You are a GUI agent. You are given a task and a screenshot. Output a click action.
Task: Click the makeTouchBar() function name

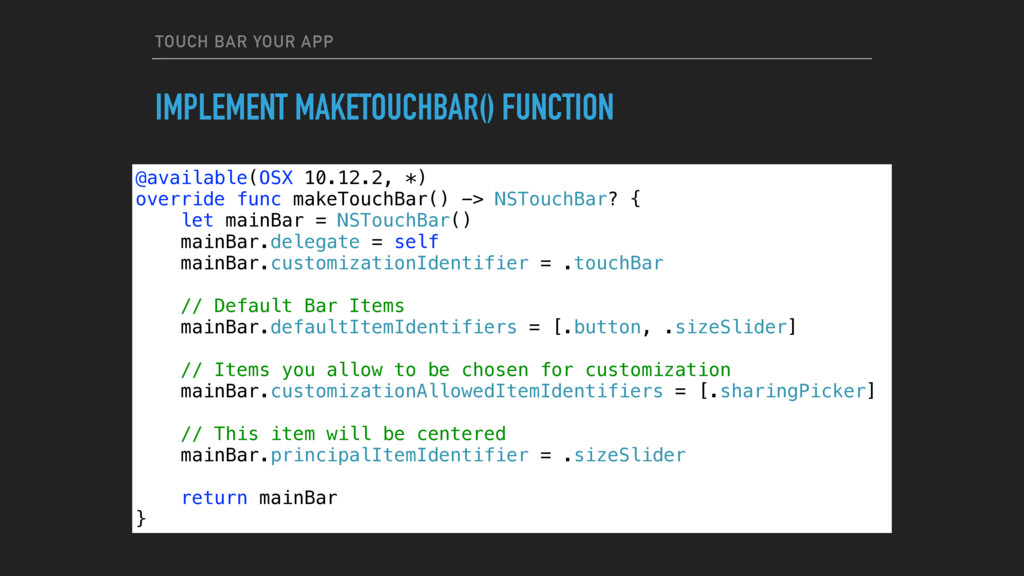[x=370, y=199]
